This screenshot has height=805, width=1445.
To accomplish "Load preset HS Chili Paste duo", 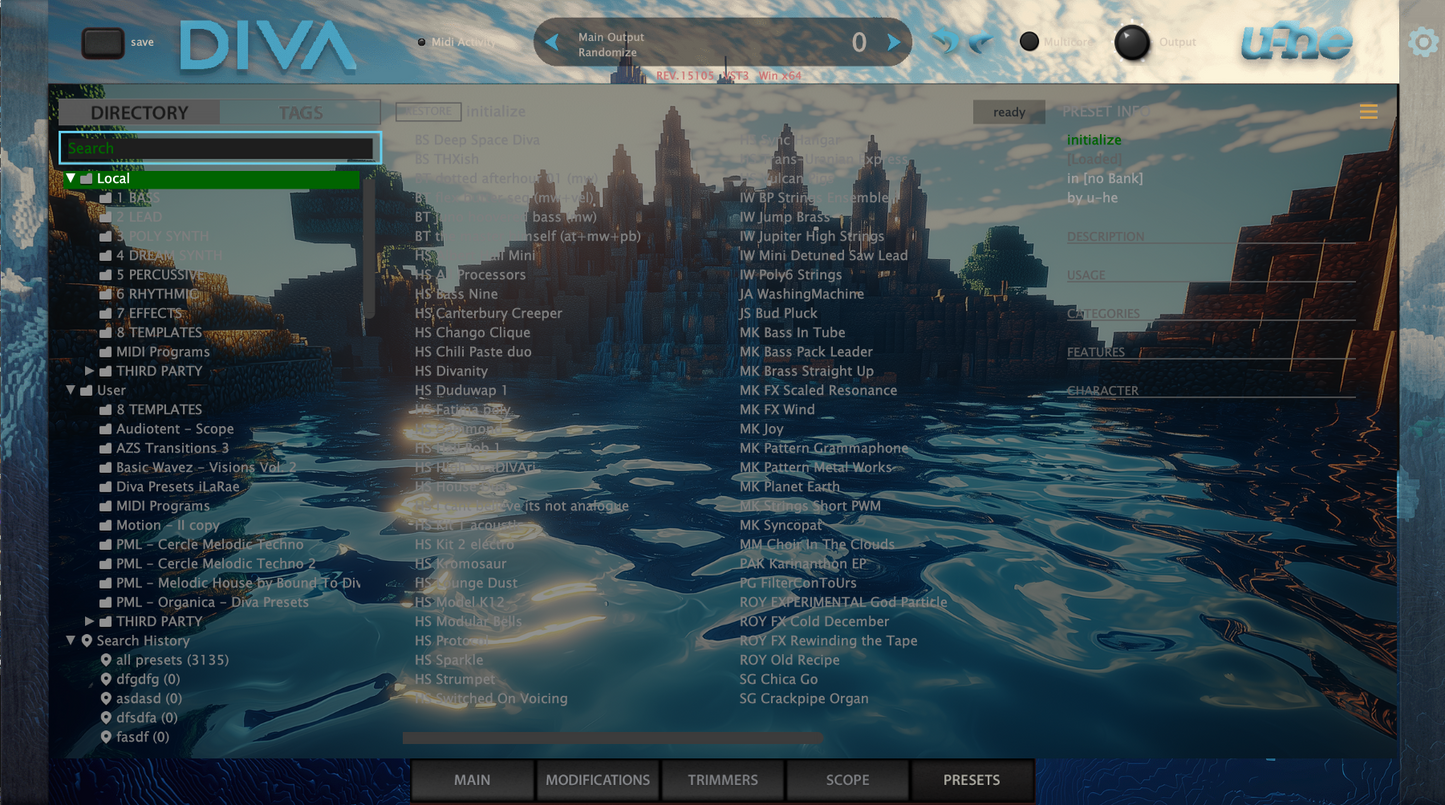I will click(474, 352).
